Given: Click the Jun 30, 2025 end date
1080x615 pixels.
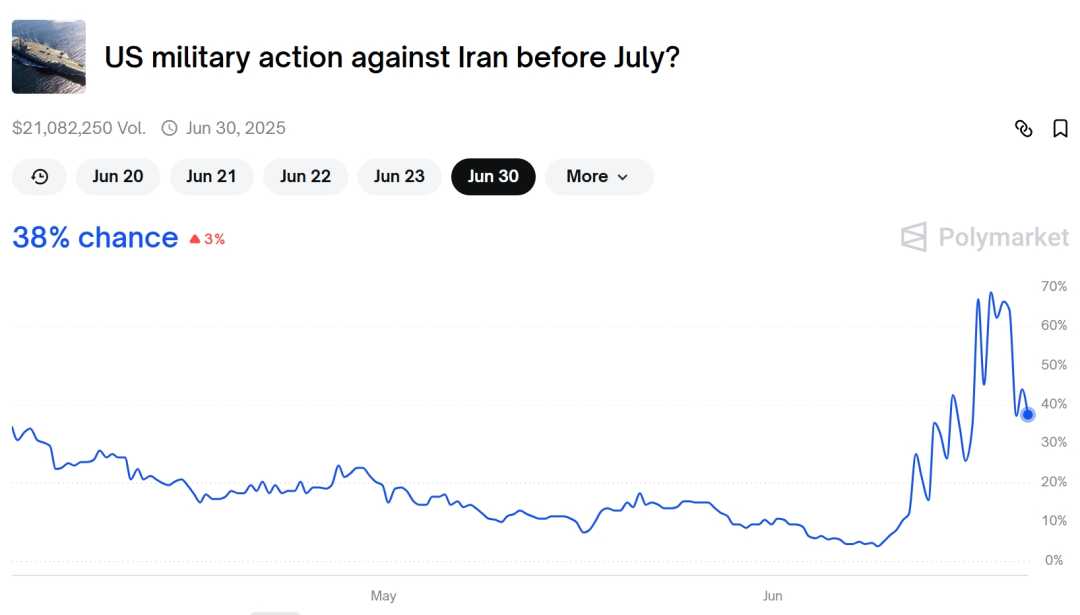Looking at the screenshot, I should pos(235,128).
